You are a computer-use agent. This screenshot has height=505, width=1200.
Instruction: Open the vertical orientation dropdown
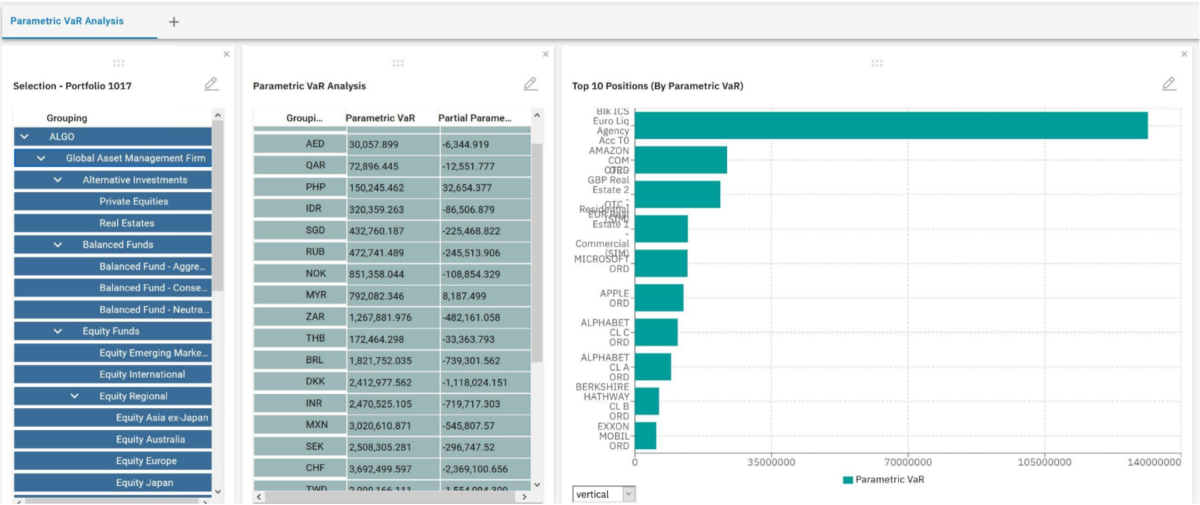pos(604,494)
